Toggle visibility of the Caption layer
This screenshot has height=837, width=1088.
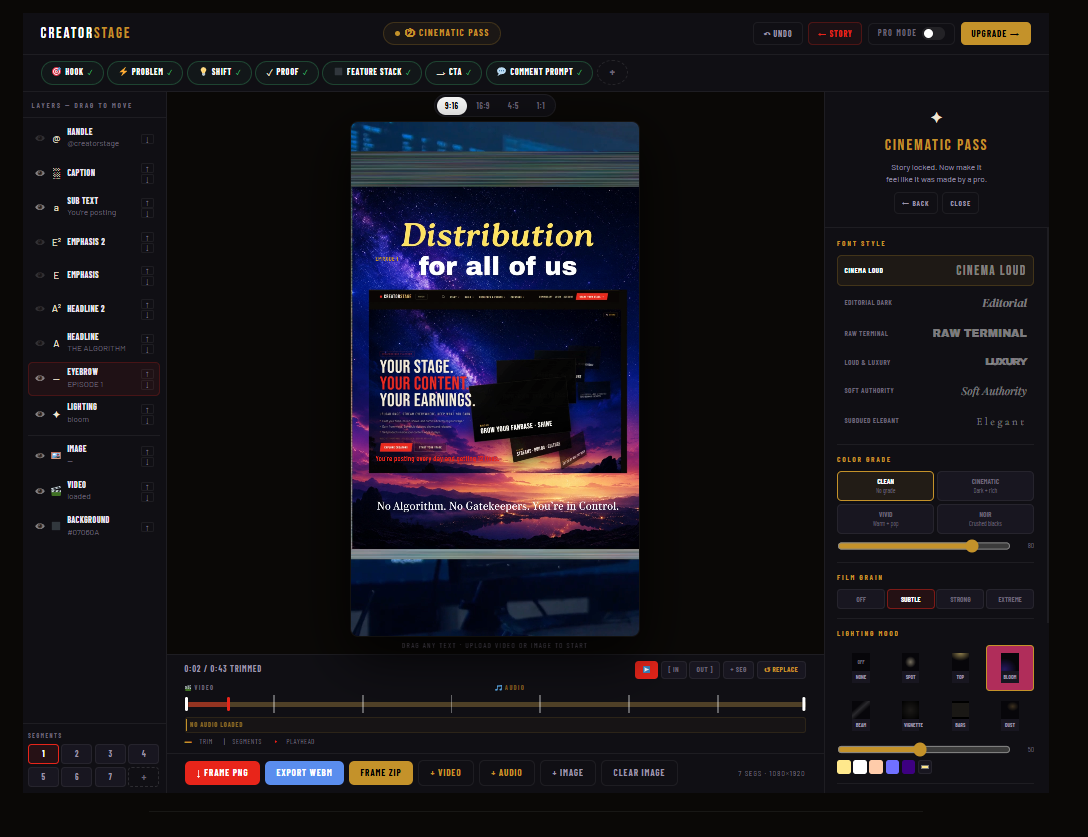tap(40, 174)
